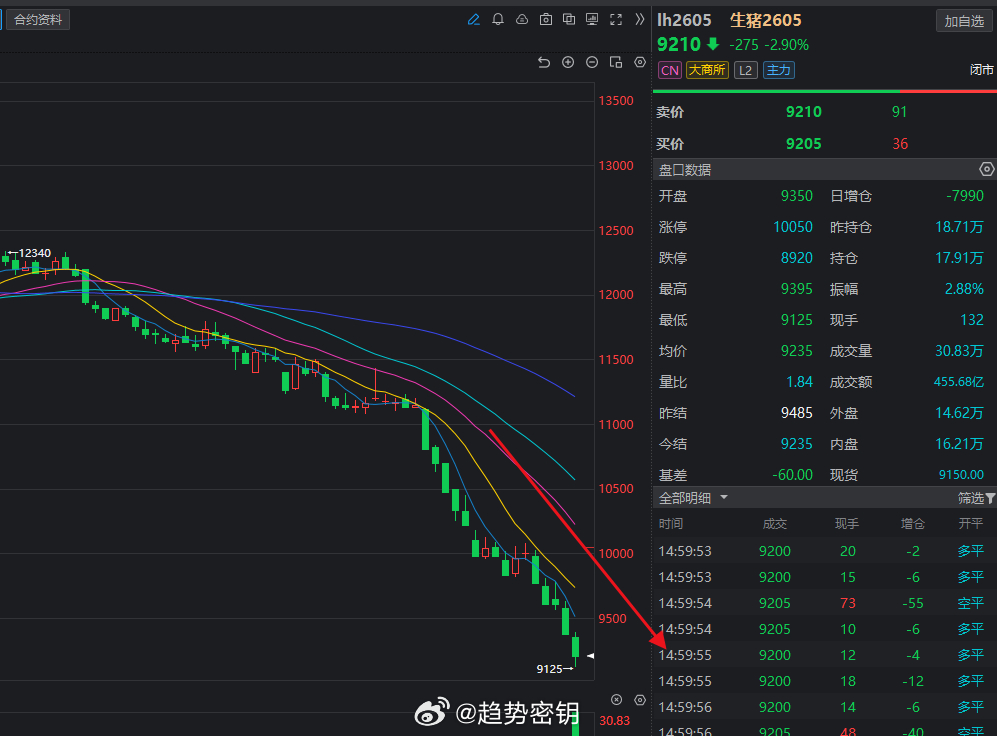997x736 pixels.
Task: Select the 14:59:56 trade with 14 lots
Action: (824, 707)
